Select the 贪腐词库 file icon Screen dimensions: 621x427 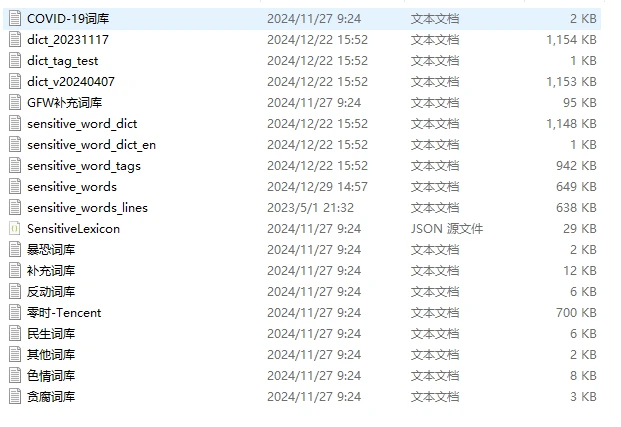tap(15, 396)
